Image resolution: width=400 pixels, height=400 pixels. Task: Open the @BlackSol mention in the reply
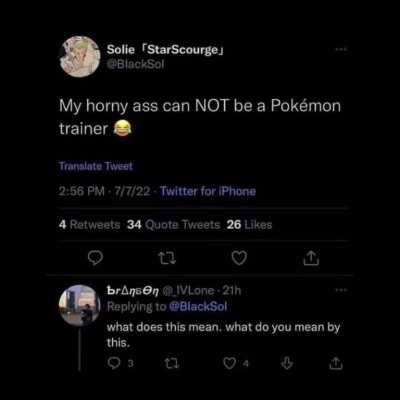198,306
